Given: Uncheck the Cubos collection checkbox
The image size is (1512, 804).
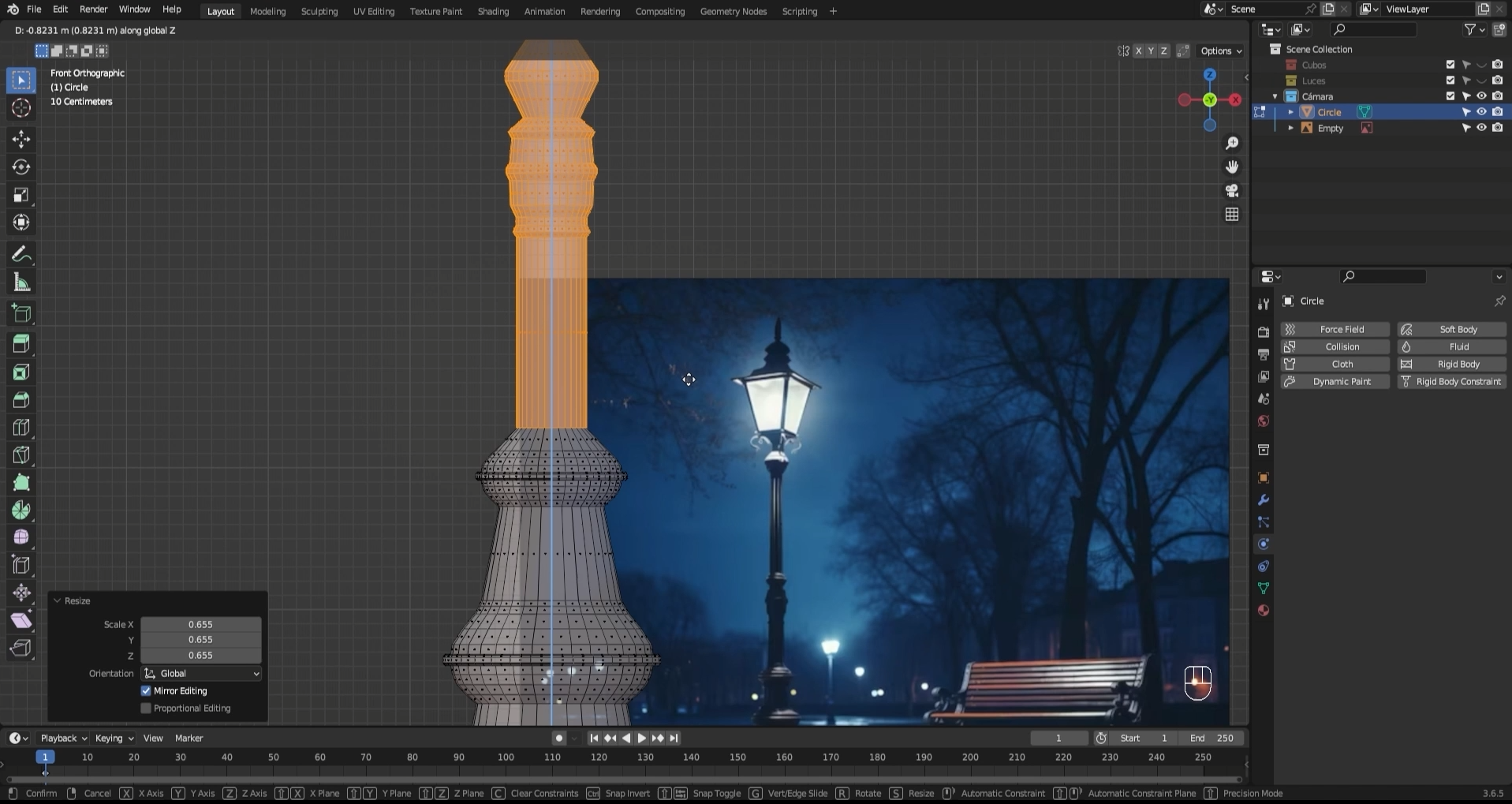Looking at the screenshot, I should click(1450, 65).
